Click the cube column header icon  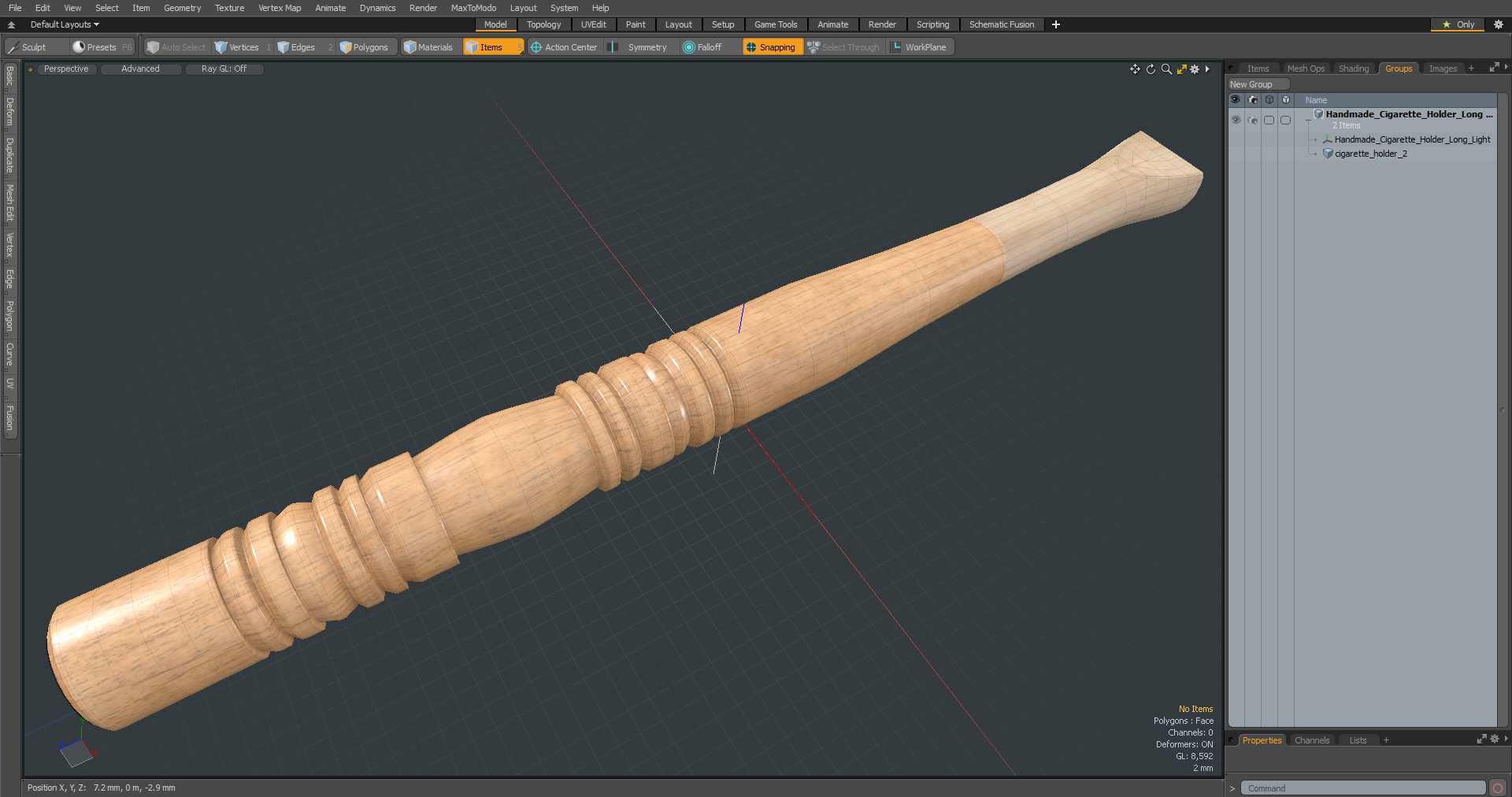[x=1286, y=100]
